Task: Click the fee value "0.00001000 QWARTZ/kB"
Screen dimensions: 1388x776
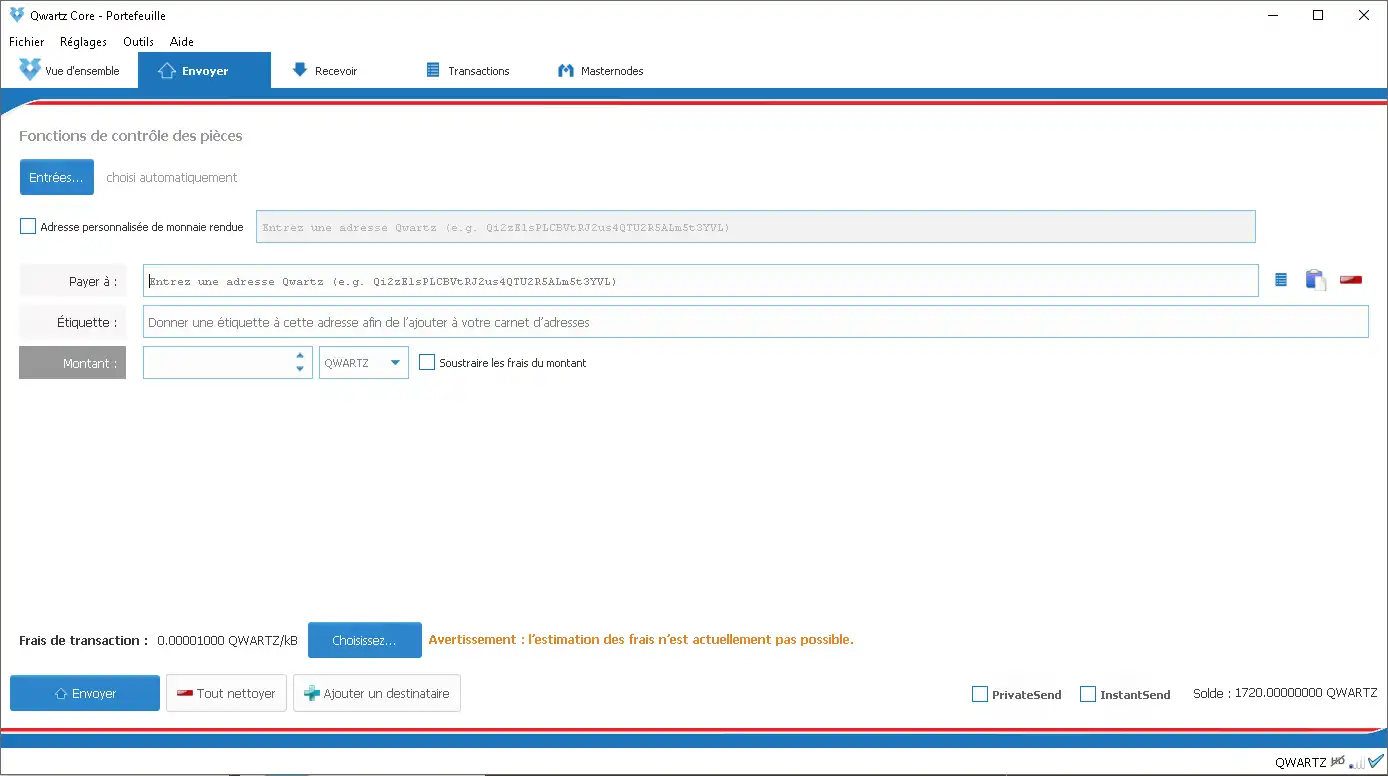Action: (x=228, y=640)
